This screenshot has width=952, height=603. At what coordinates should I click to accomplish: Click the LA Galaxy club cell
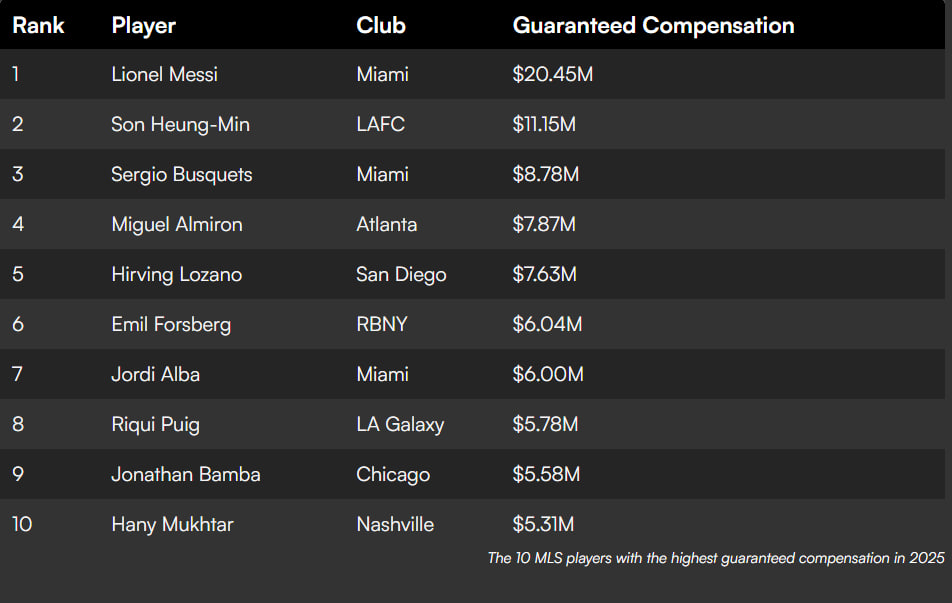point(400,425)
